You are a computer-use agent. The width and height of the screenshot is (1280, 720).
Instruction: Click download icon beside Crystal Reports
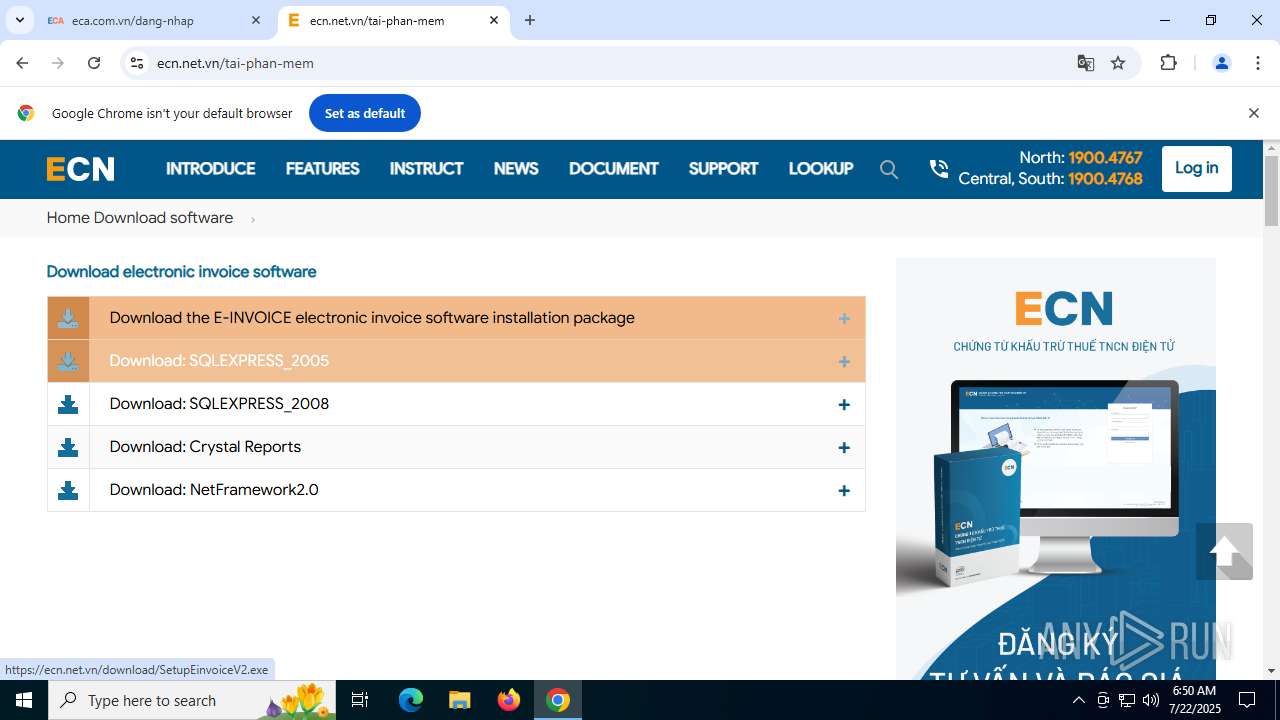[x=68, y=447]
